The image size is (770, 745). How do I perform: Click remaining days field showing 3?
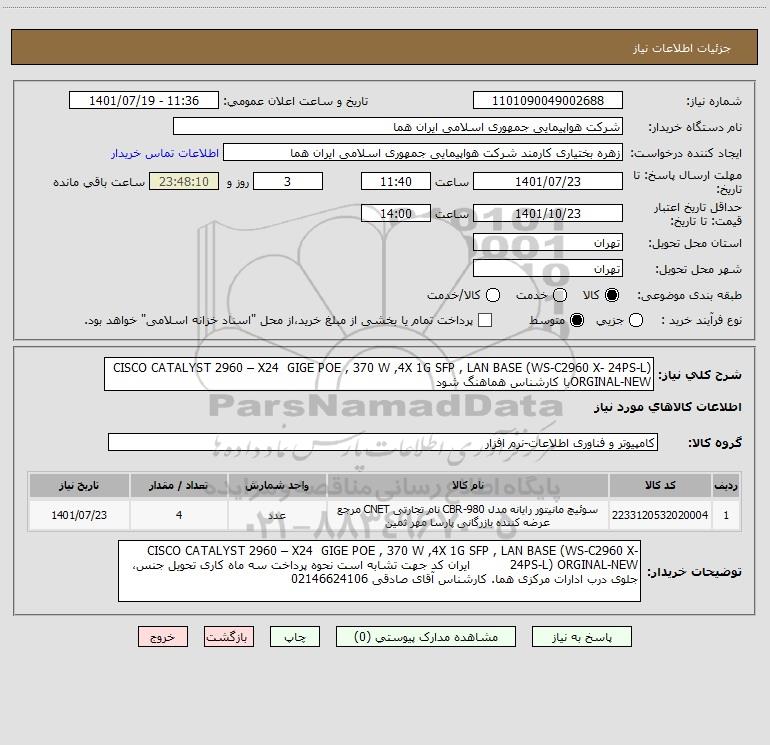[x=288, y=182]
